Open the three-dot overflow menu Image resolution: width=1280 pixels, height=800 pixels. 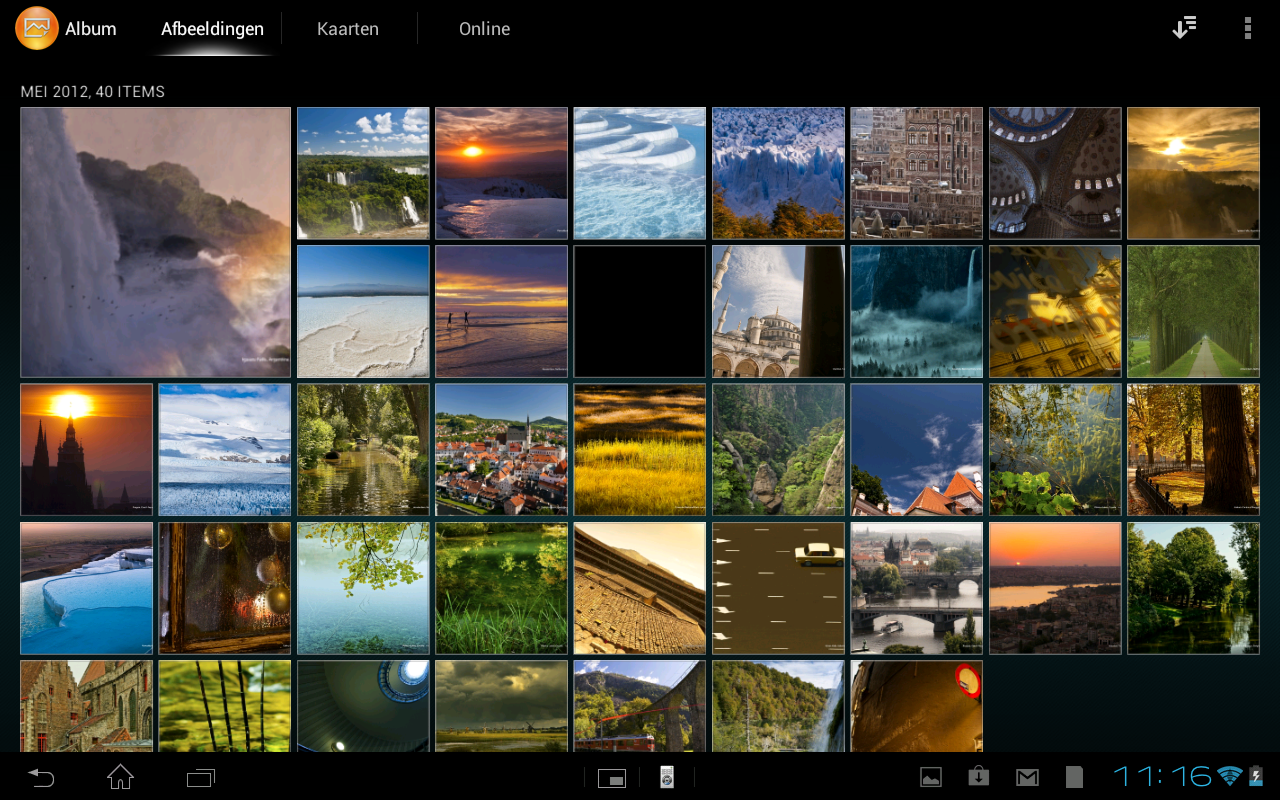[x=1247, y=28]
